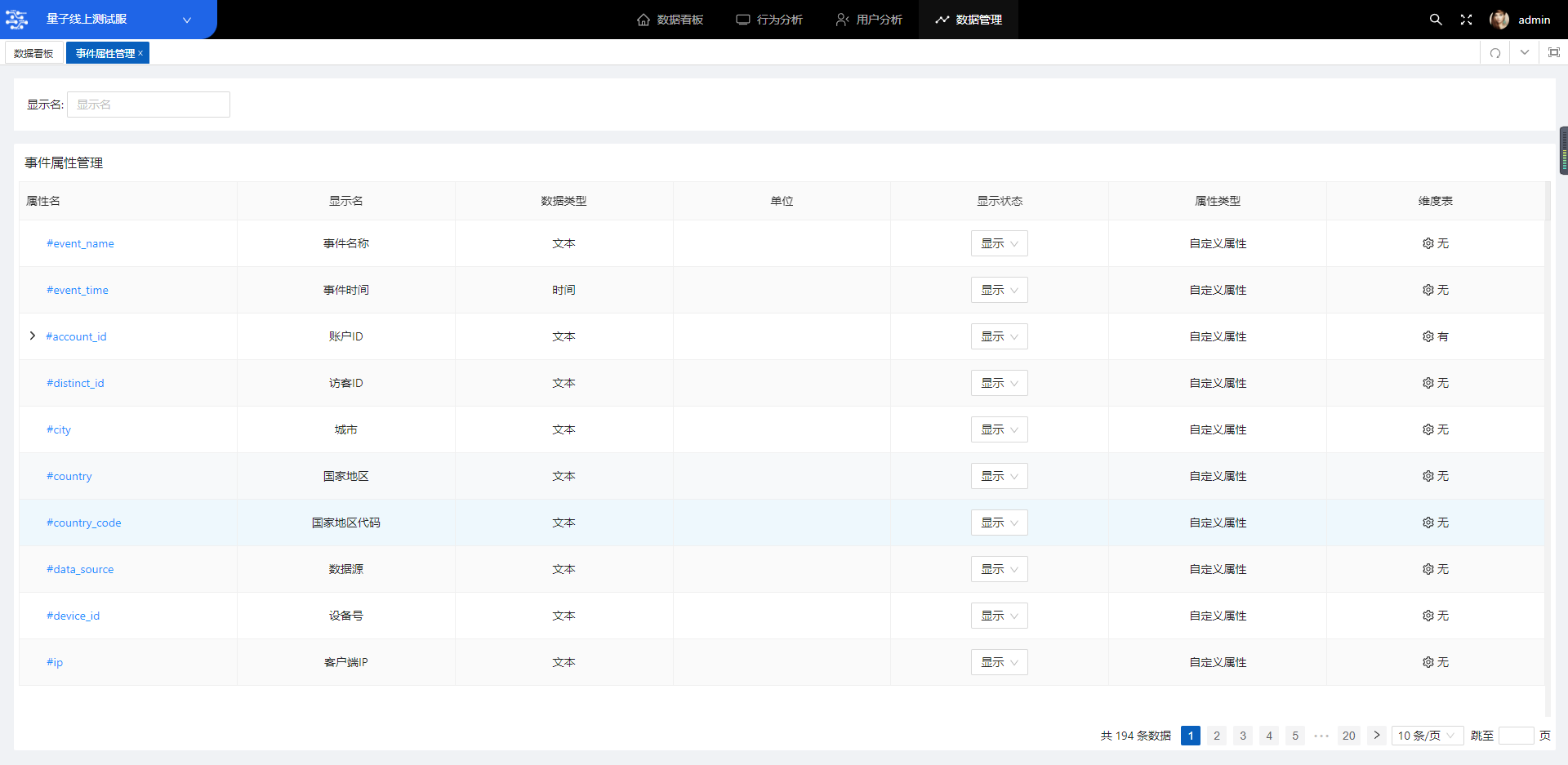Switch to 行为分析 menu

(x=769, y=20)
